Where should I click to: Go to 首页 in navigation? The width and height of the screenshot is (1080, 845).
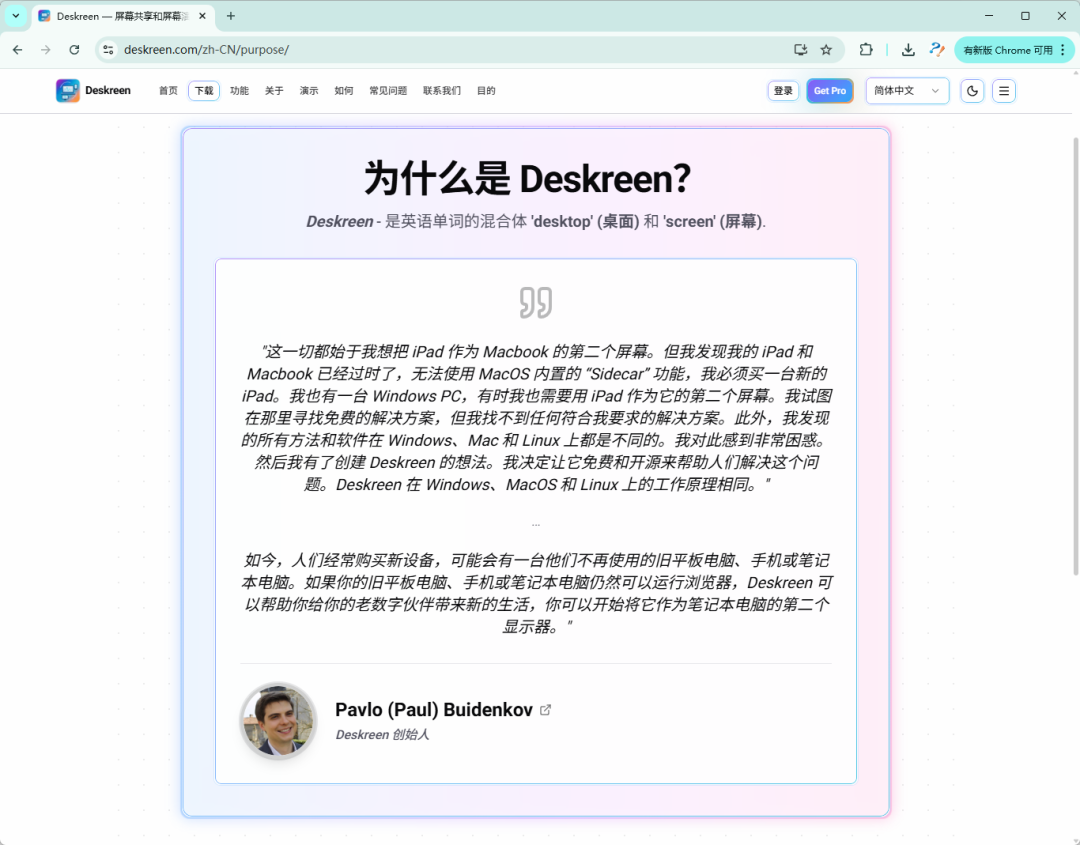point(168,91)
